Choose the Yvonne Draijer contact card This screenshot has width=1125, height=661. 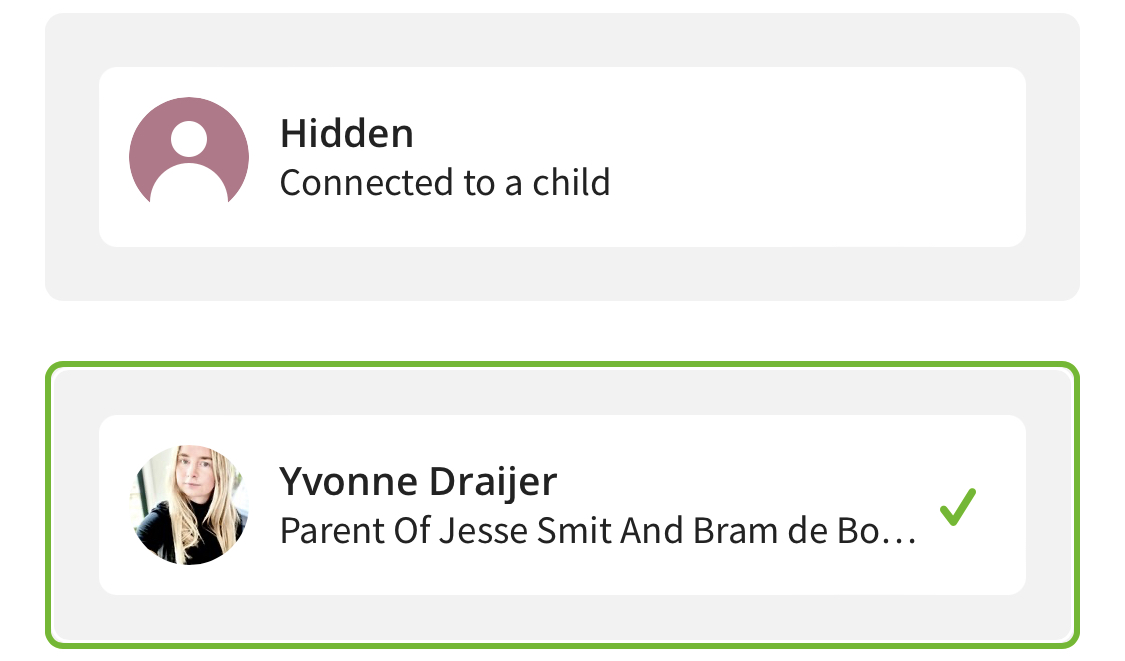click(x=562, y=505)
